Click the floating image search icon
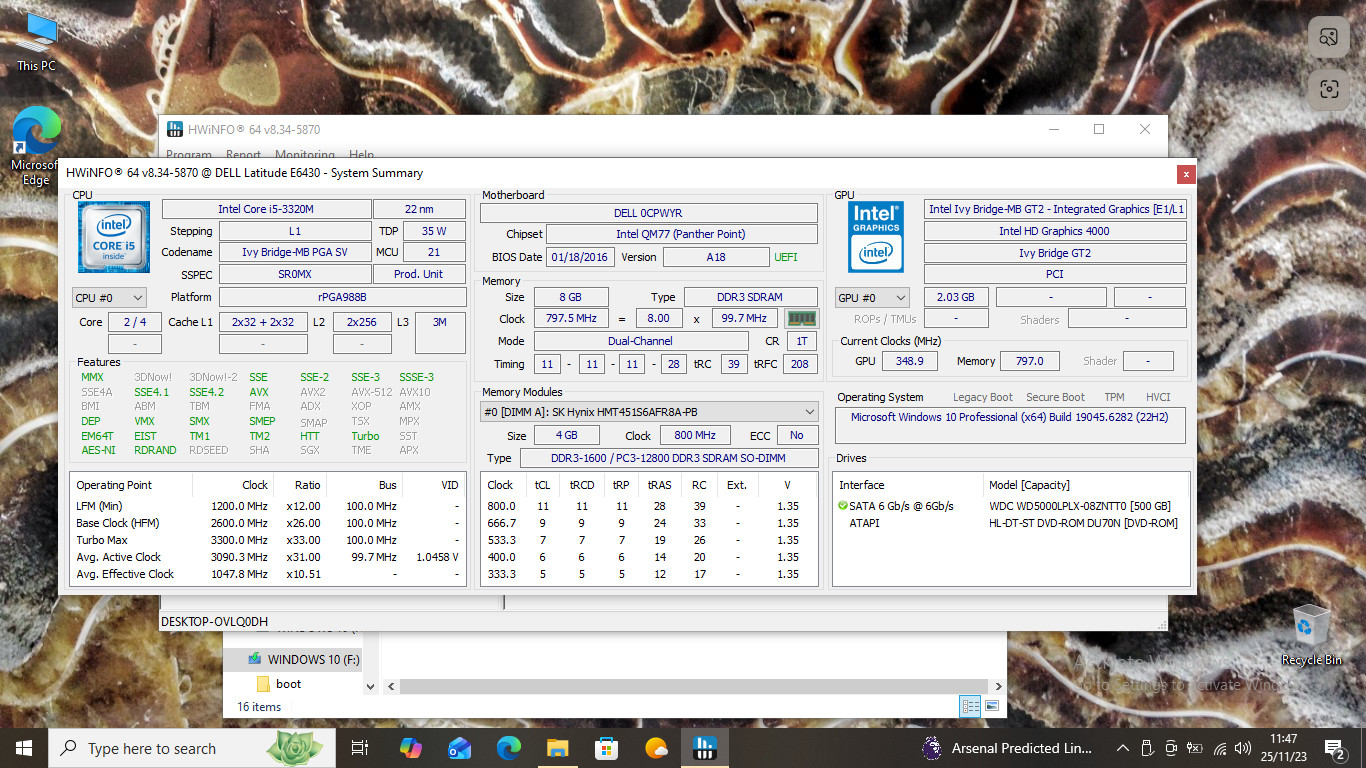This screenshot has width=1366, height=768. tap(1328, 37)
